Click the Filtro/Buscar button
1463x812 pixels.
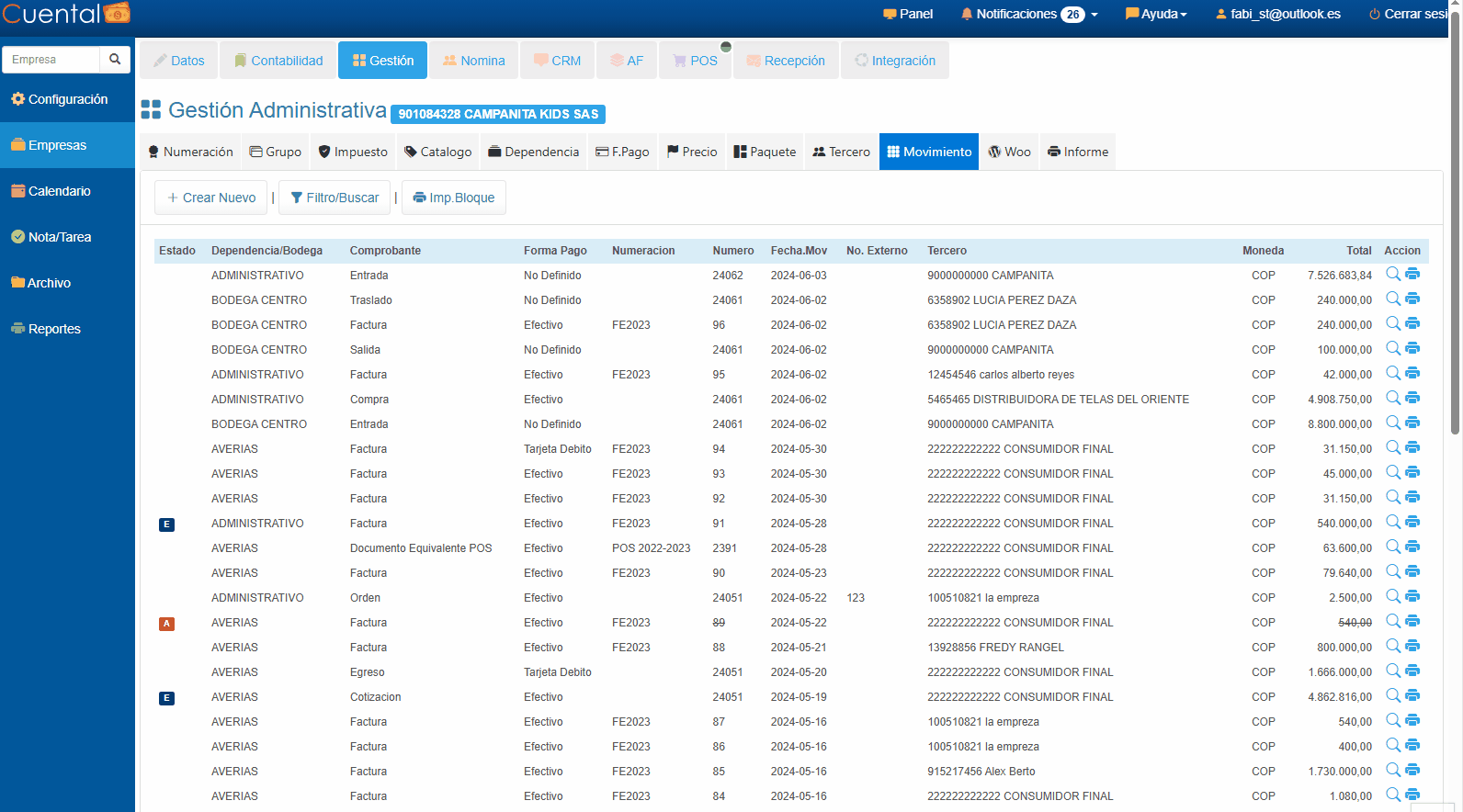[335, 197]
